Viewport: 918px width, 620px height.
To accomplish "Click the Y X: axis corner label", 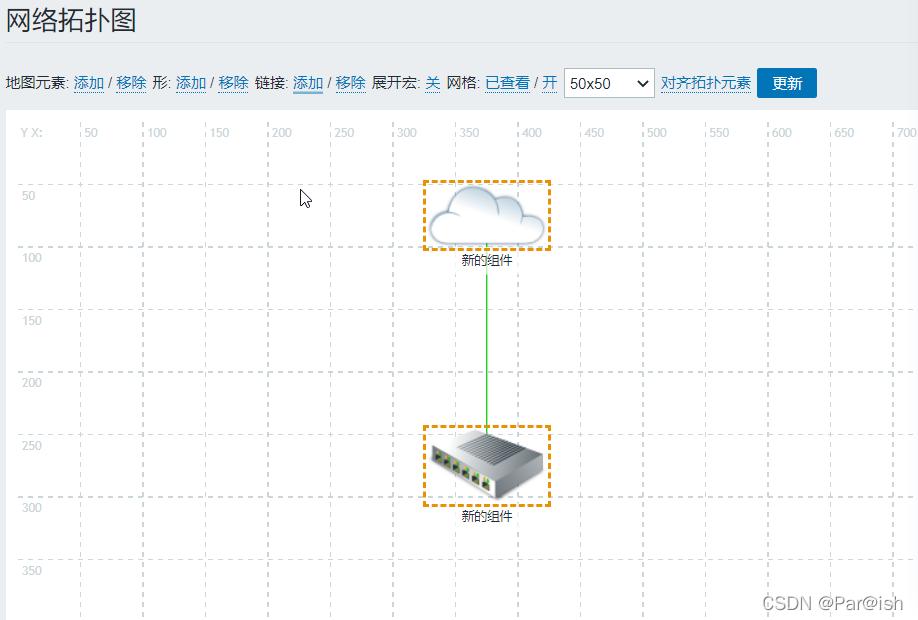I will (x=32, y=133).
